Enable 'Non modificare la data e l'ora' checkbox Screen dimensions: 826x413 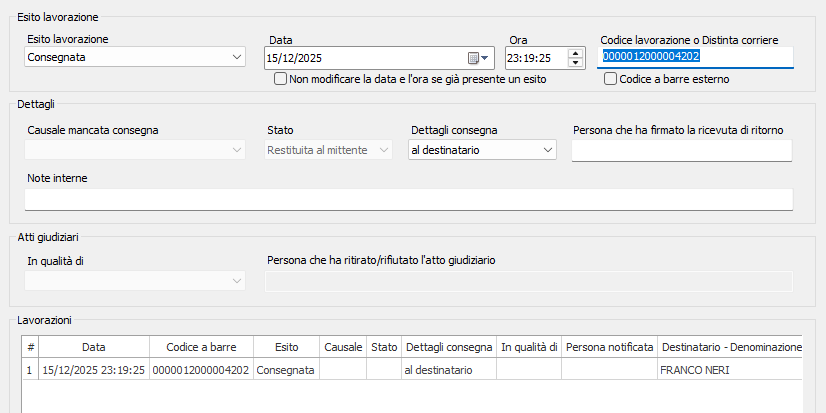click(281, 79)
